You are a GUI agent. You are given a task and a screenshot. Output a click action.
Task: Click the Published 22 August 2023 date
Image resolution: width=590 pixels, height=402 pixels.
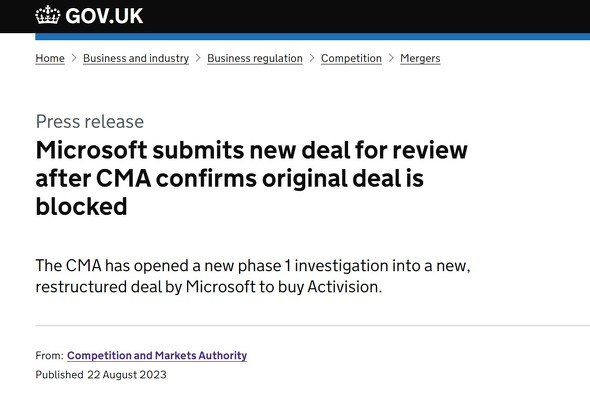point(101,375)
